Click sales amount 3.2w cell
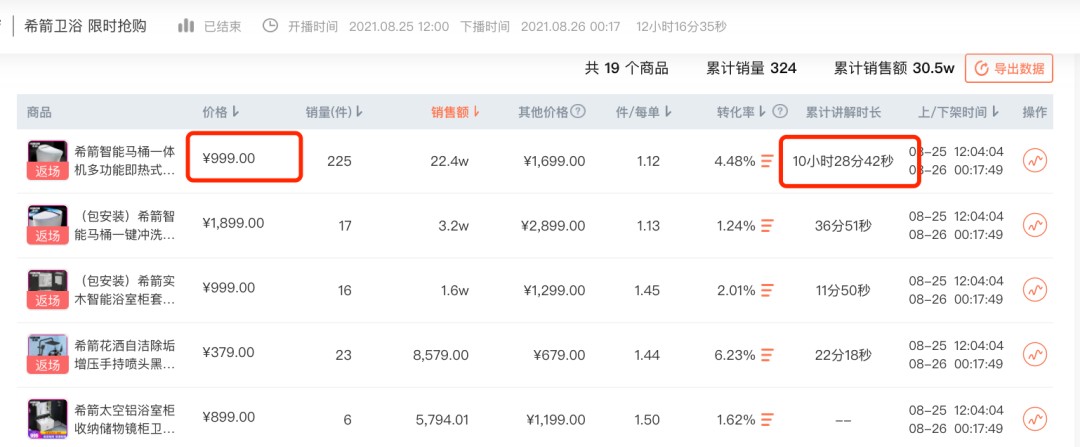1080x447 pixels. pos(455,226)
